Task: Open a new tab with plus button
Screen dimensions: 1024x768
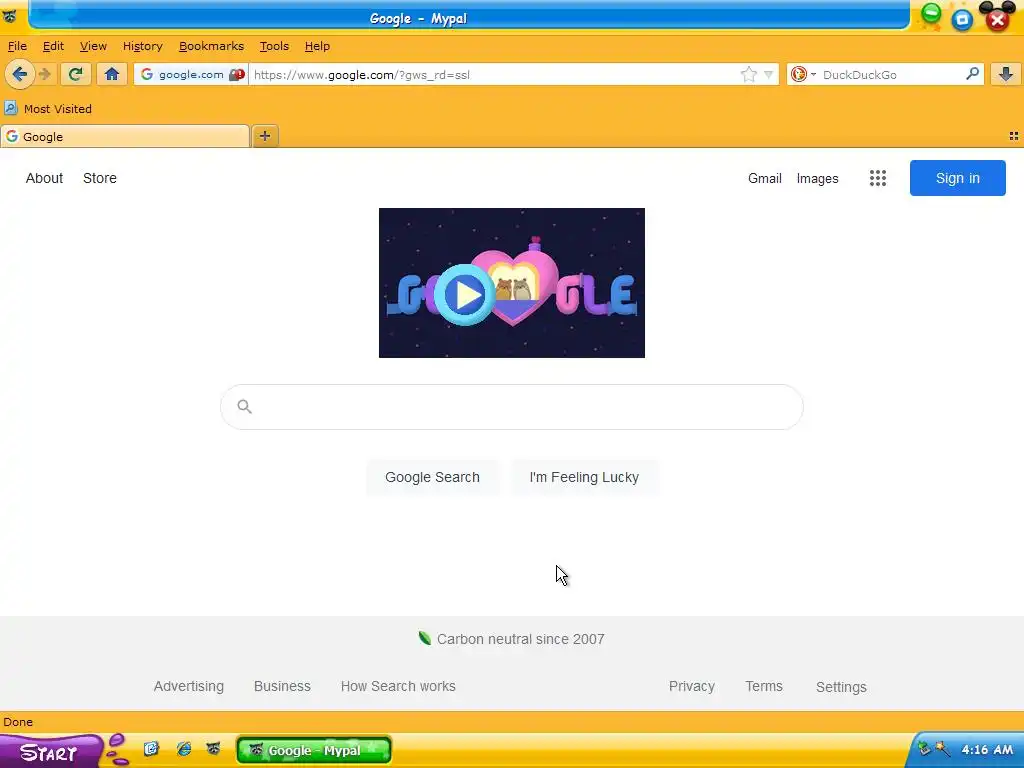Action: click(264, 136)
